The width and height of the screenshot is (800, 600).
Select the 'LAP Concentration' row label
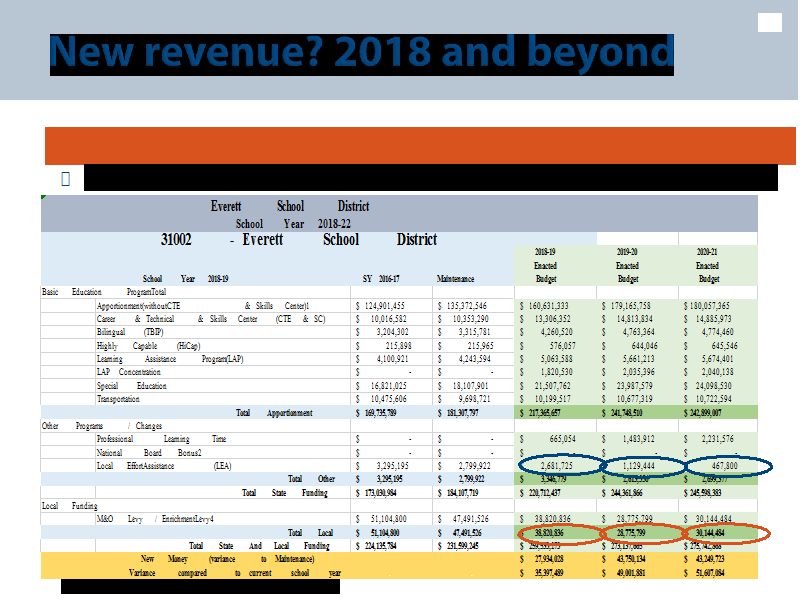coord(129,372)
